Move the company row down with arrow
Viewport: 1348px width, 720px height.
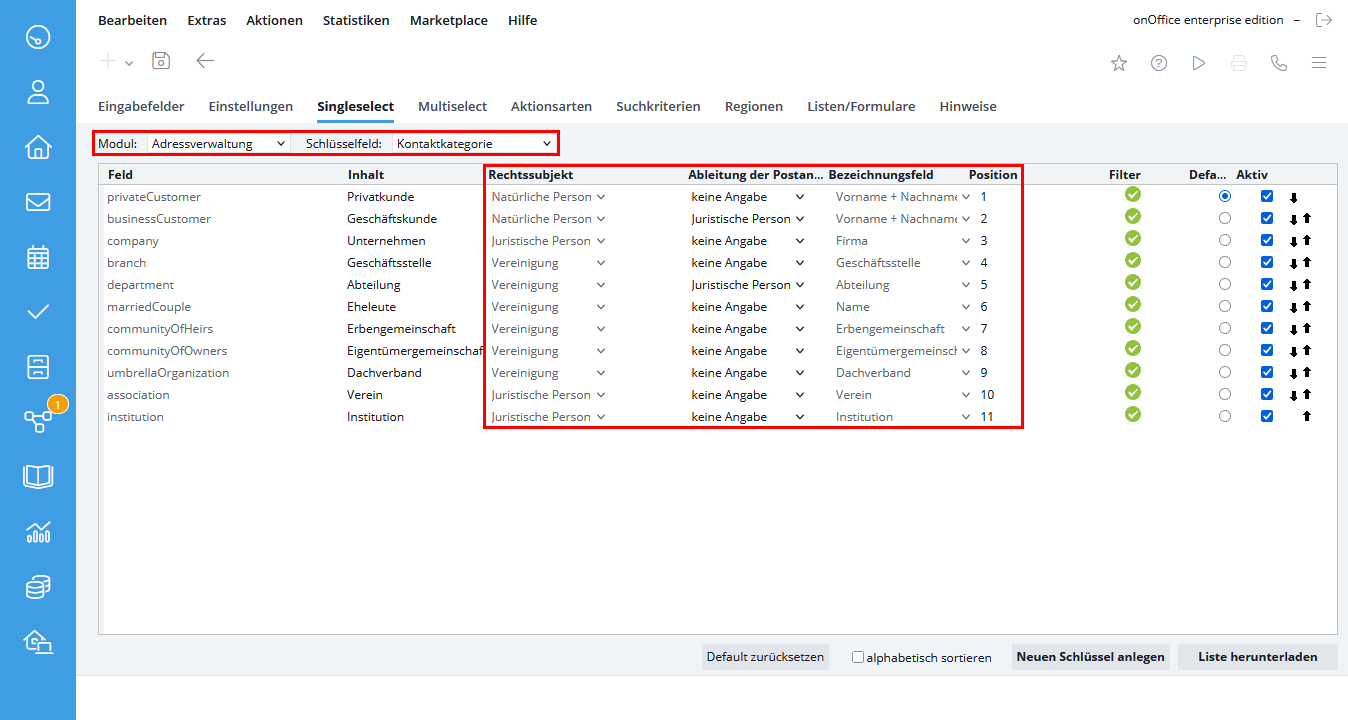[x=1293, y=242]
